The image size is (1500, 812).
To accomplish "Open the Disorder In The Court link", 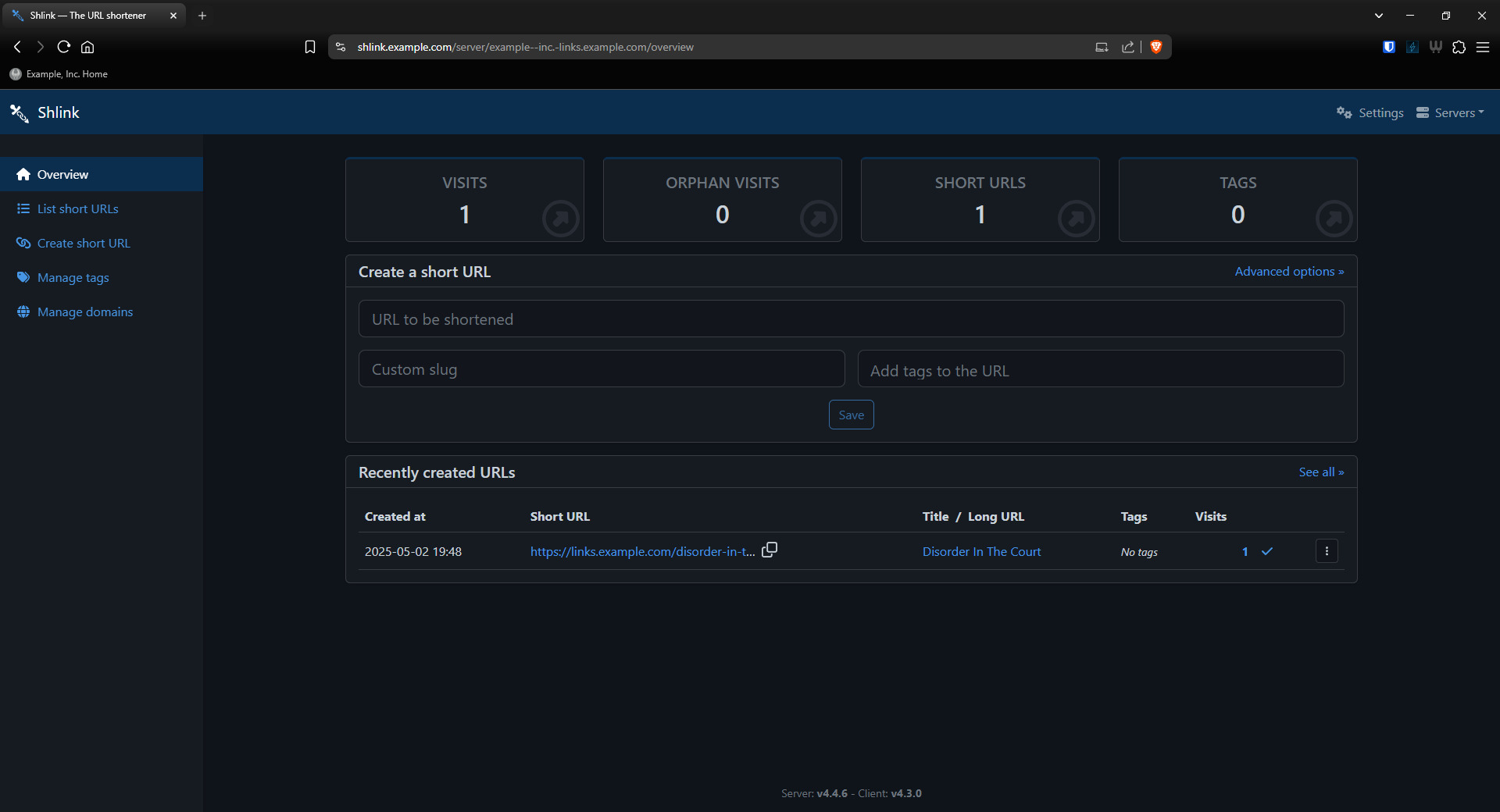I will click(981, 551).
